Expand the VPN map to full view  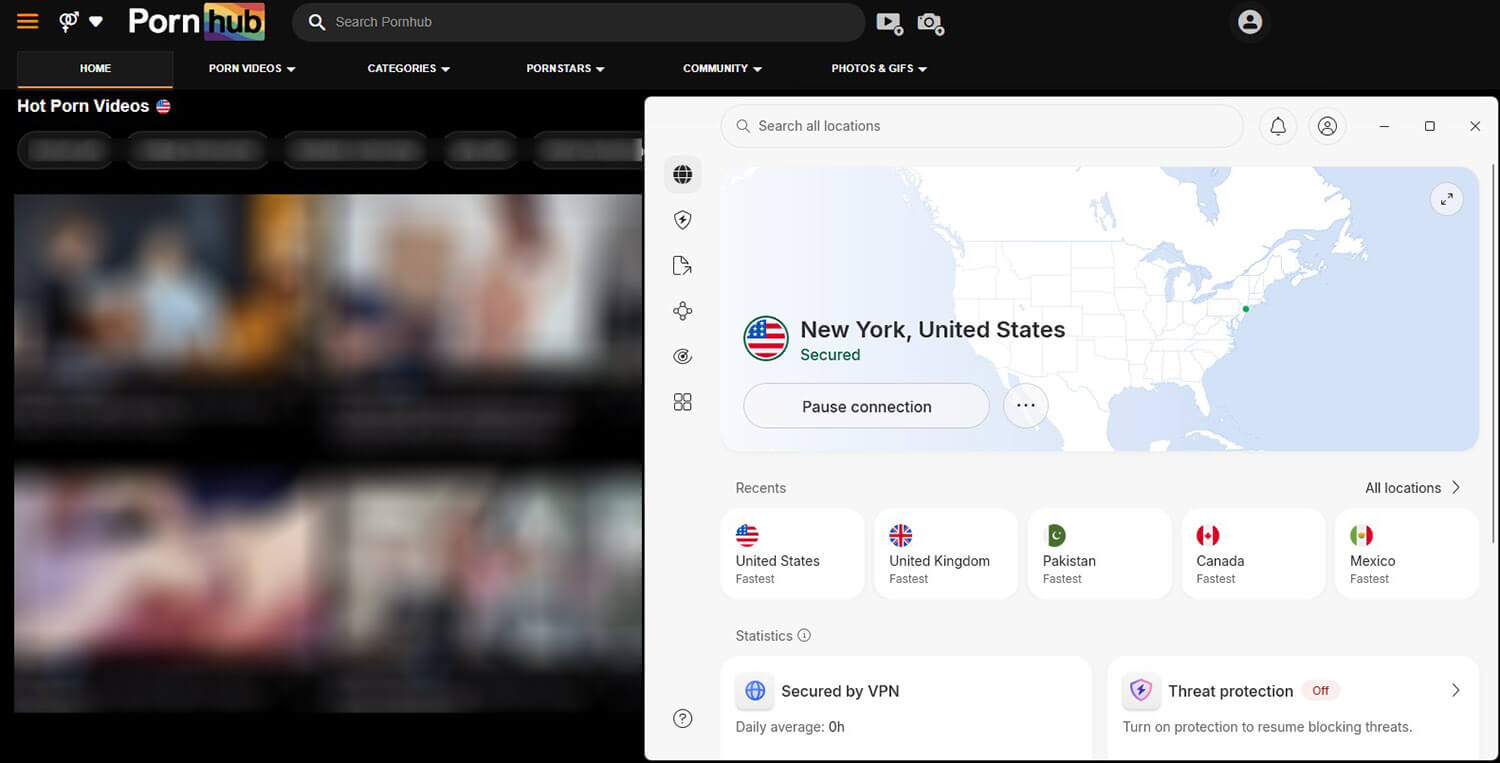[x=1446, y=199]
